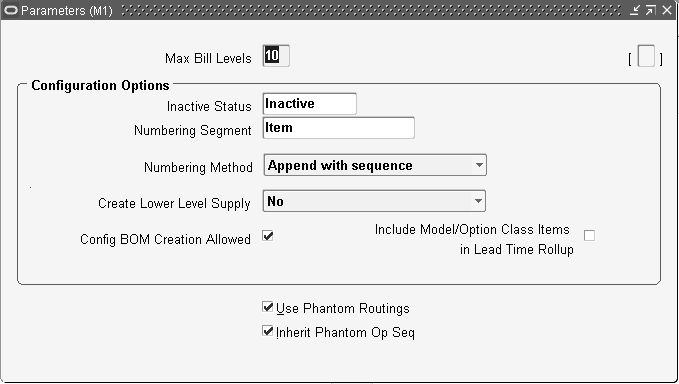Open the Numbering Method dropdown
This screenshot has height=384, width=679.
[375, 165]
